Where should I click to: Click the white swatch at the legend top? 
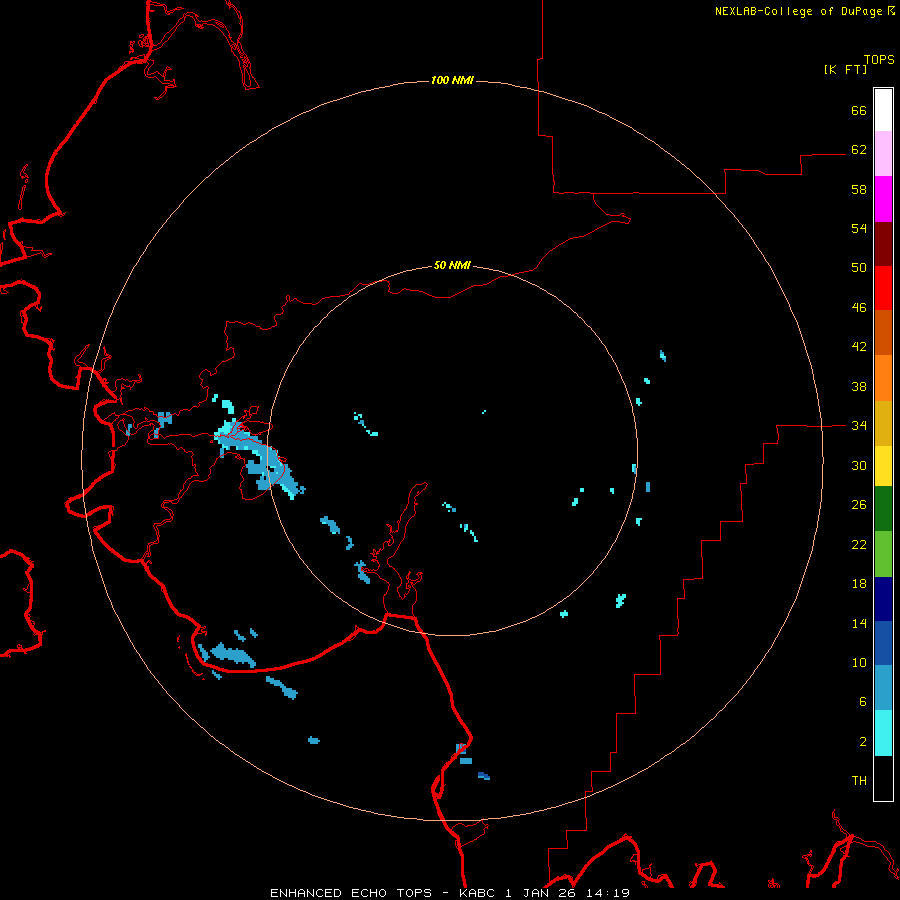point(883,110)
